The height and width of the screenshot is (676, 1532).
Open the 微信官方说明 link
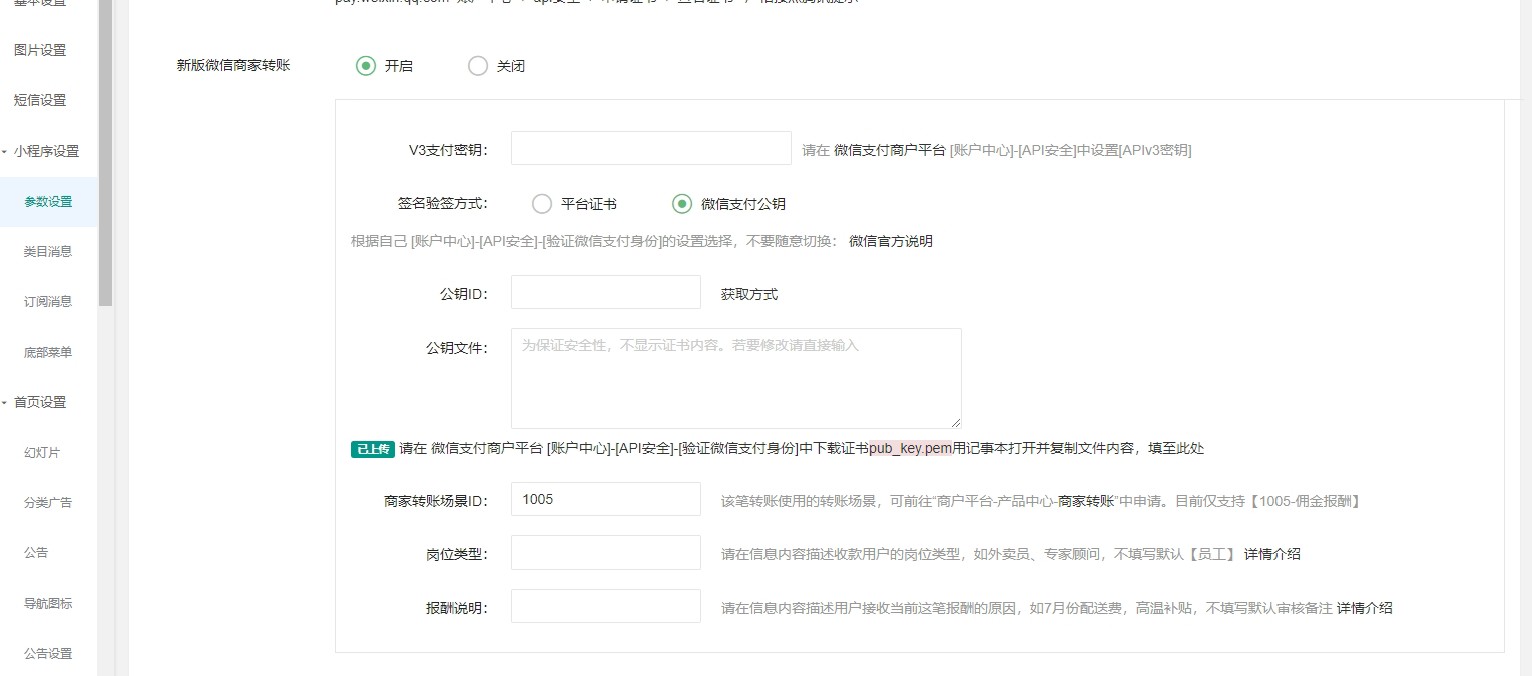coord(891,241)
